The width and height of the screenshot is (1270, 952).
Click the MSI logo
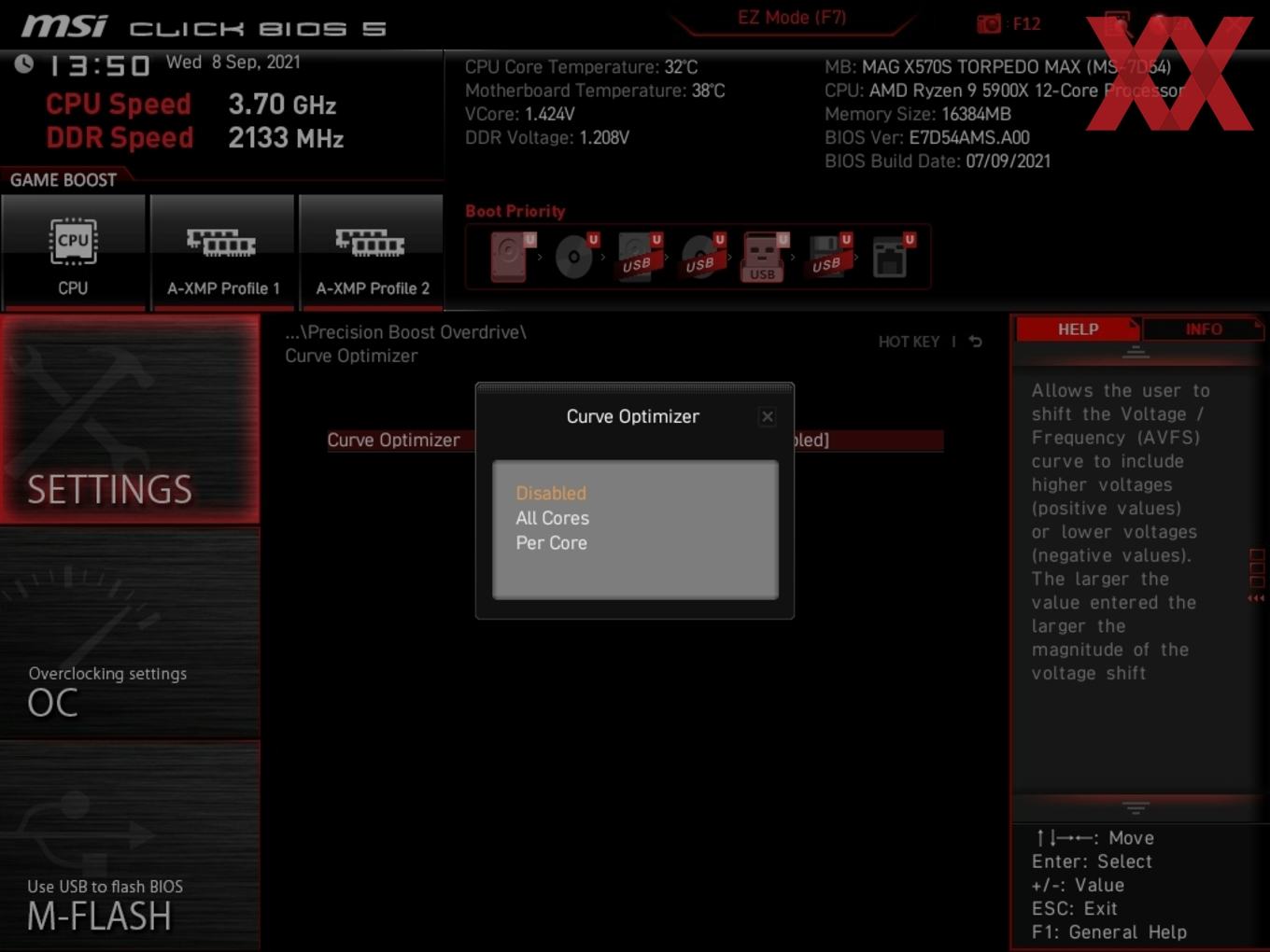(x=65, y=26)
